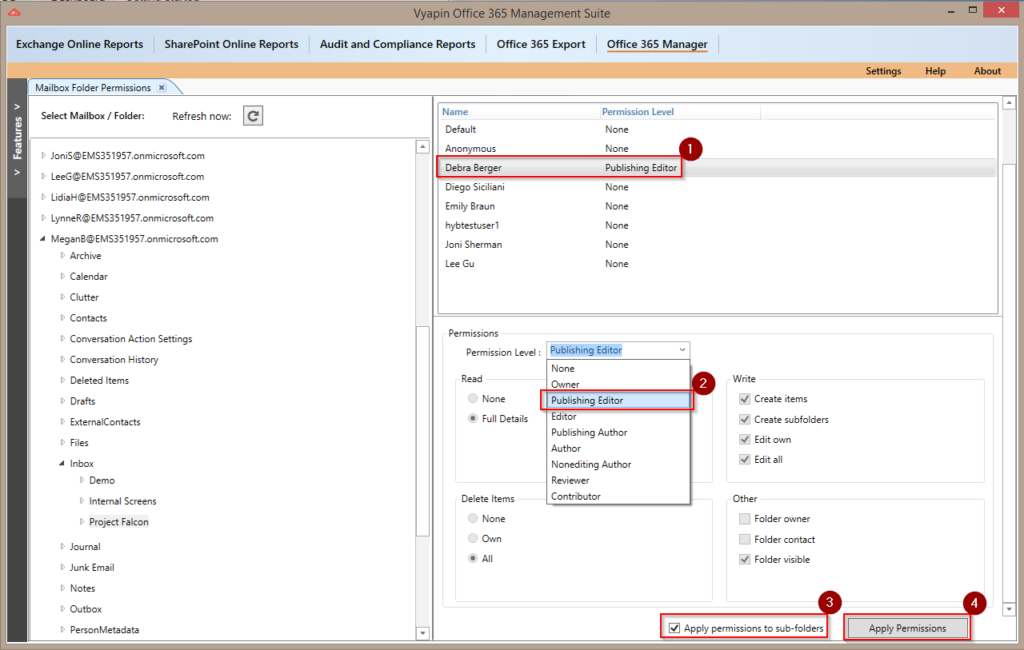The height and width of the screenshot is (650, 1024).
Task: Sort by Permission Level column header
Action: click(x=679, y=112)
